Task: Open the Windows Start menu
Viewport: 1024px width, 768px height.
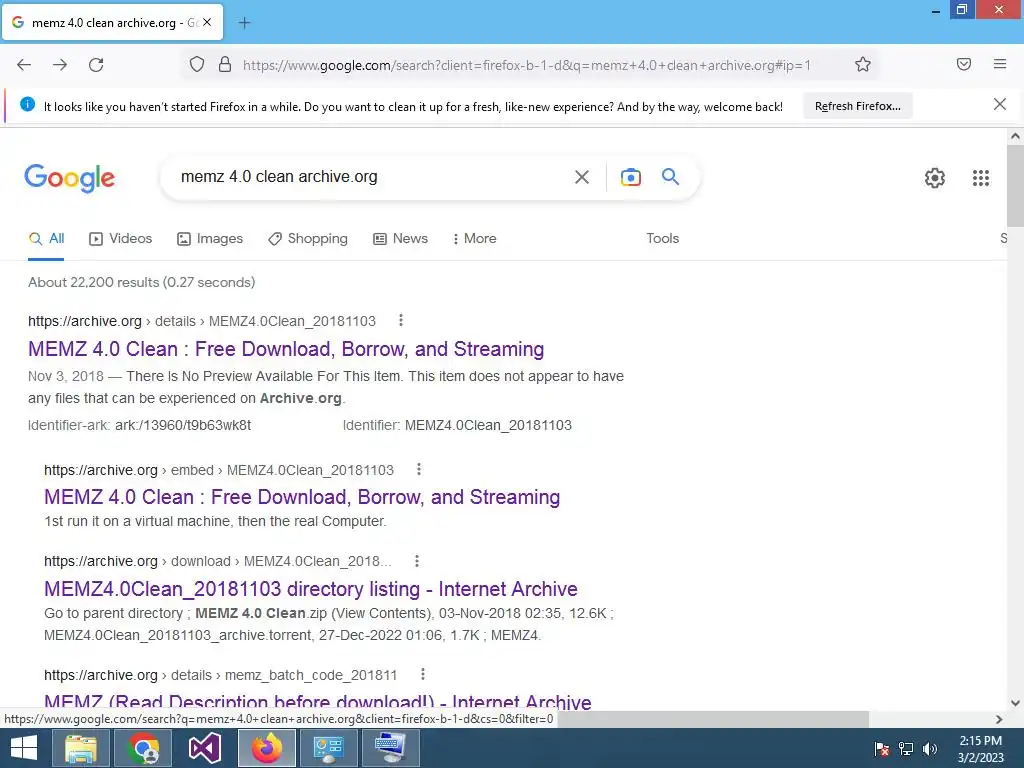Action: [24, 748]
